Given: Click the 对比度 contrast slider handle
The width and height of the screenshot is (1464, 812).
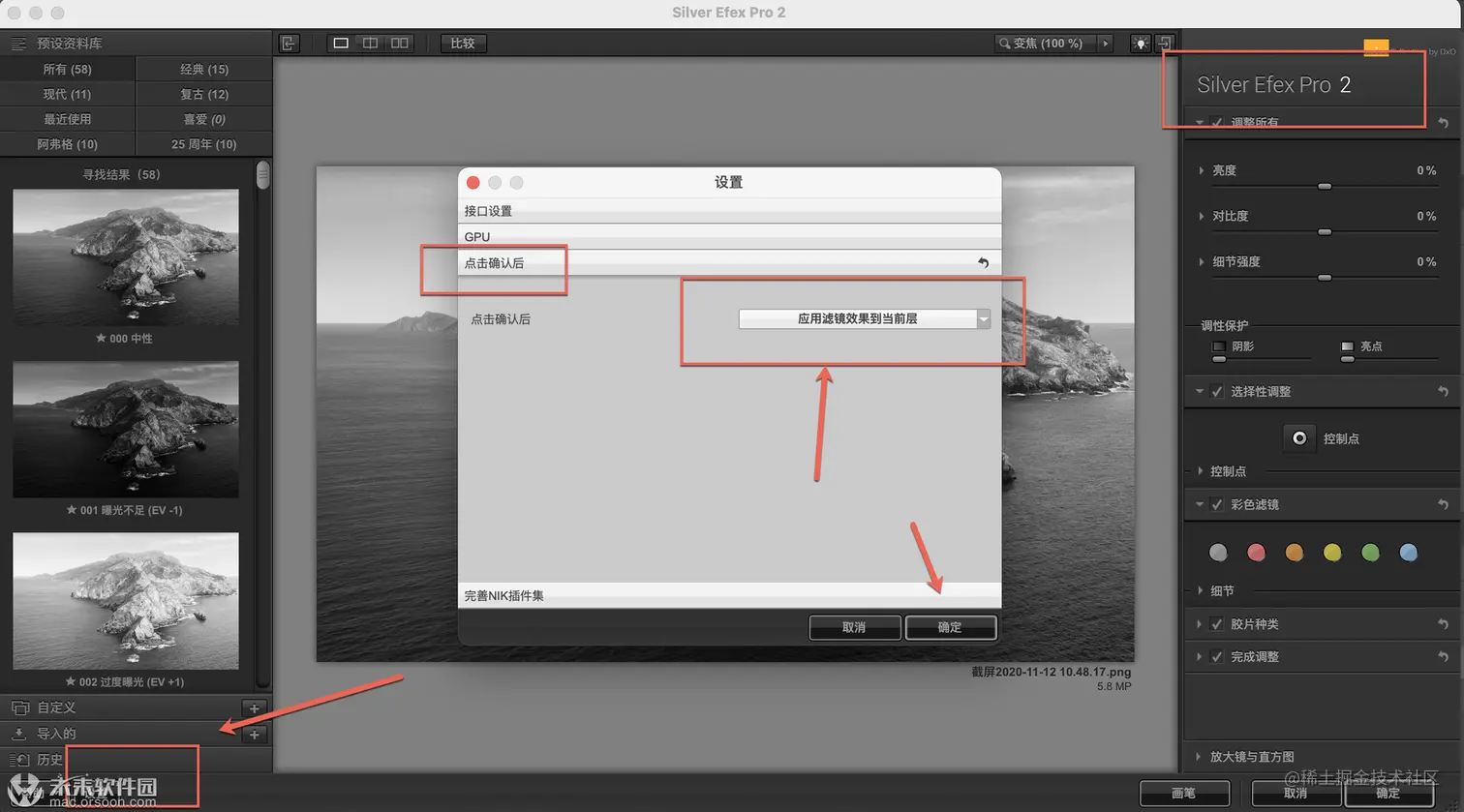Looking at the screenshot, I should point(1325,231).
